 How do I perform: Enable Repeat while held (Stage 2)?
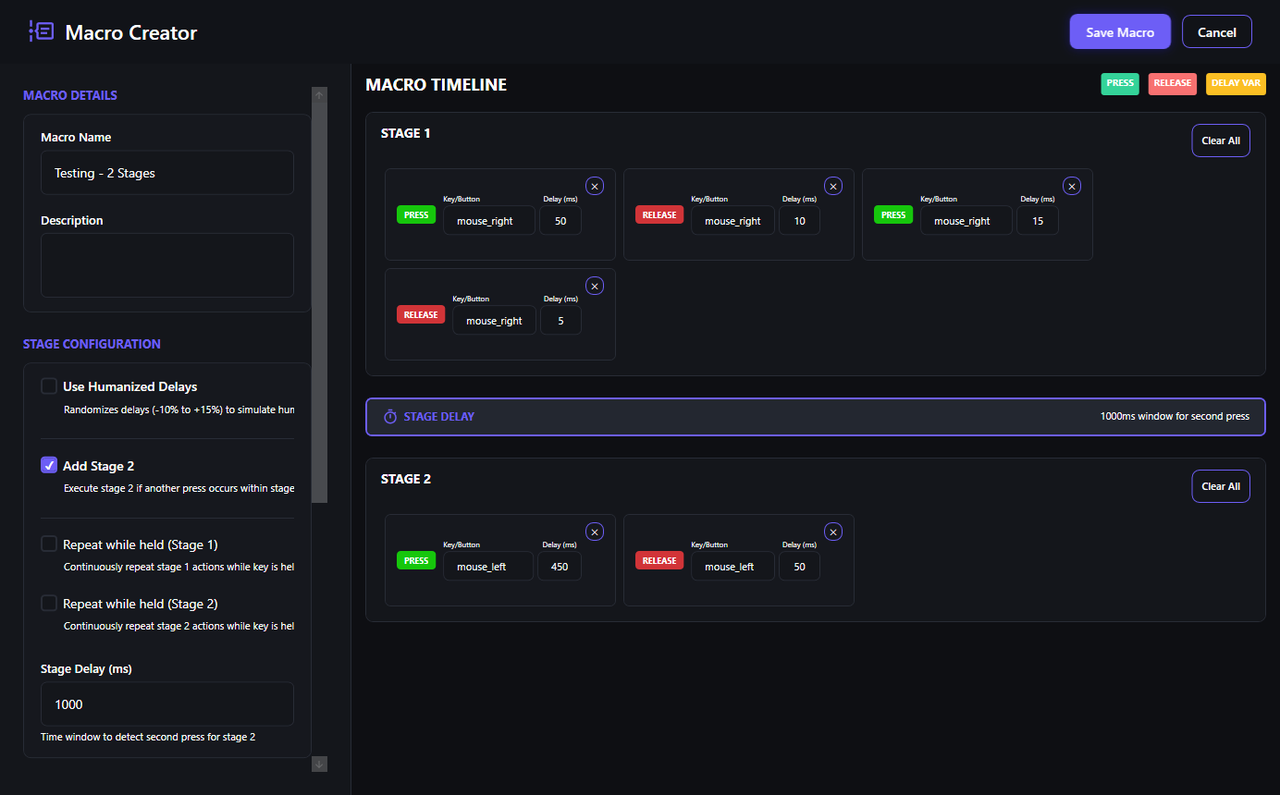(49, 603)
